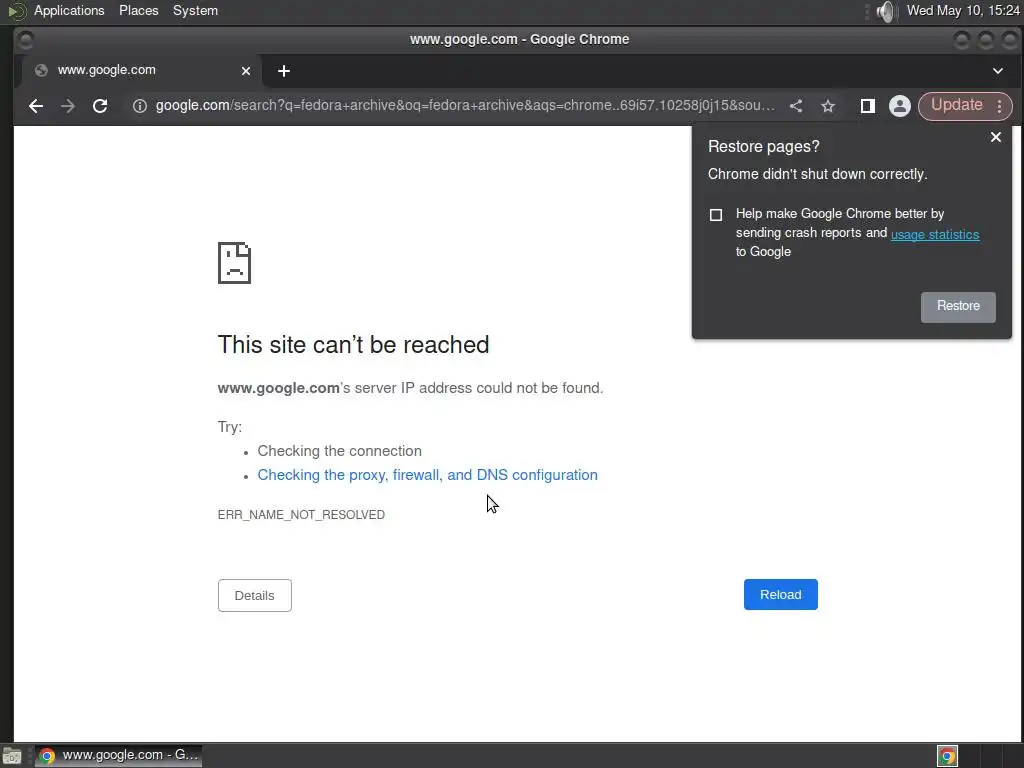
Task: Bookmark this tab with star icon
Action: tap(828, 106)
